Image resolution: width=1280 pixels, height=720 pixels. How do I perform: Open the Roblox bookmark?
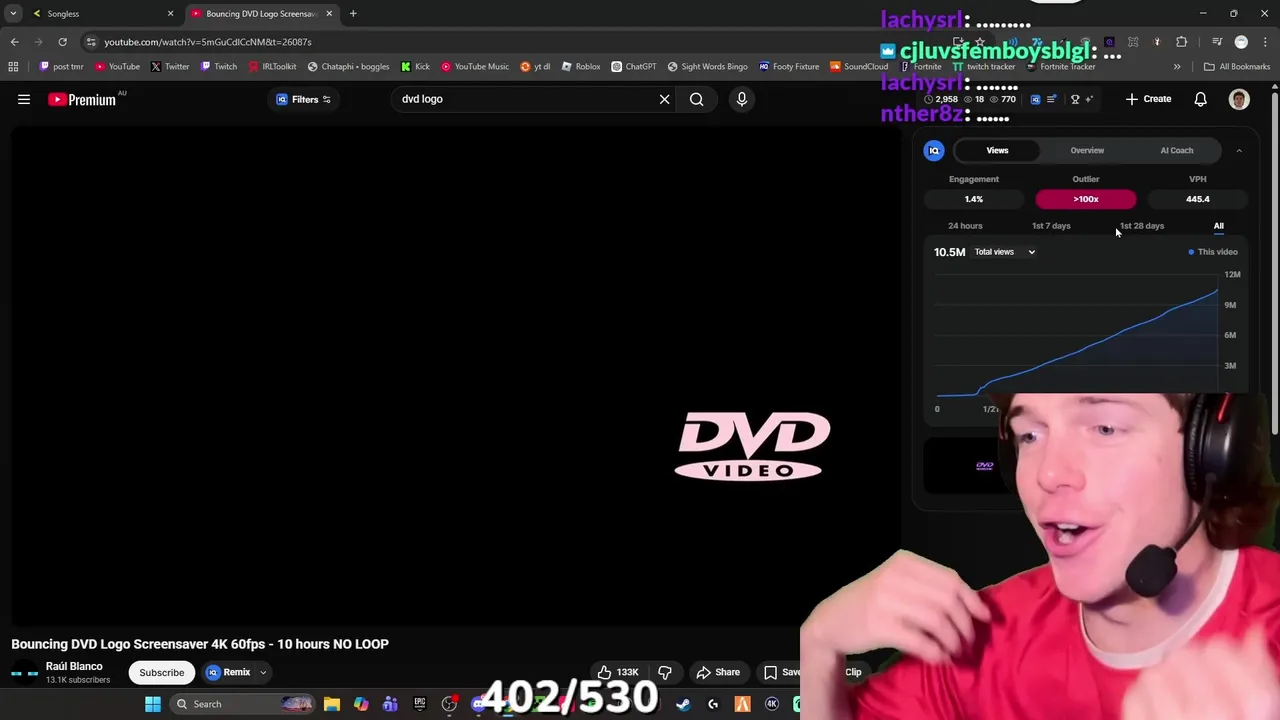tap(581, 67)
